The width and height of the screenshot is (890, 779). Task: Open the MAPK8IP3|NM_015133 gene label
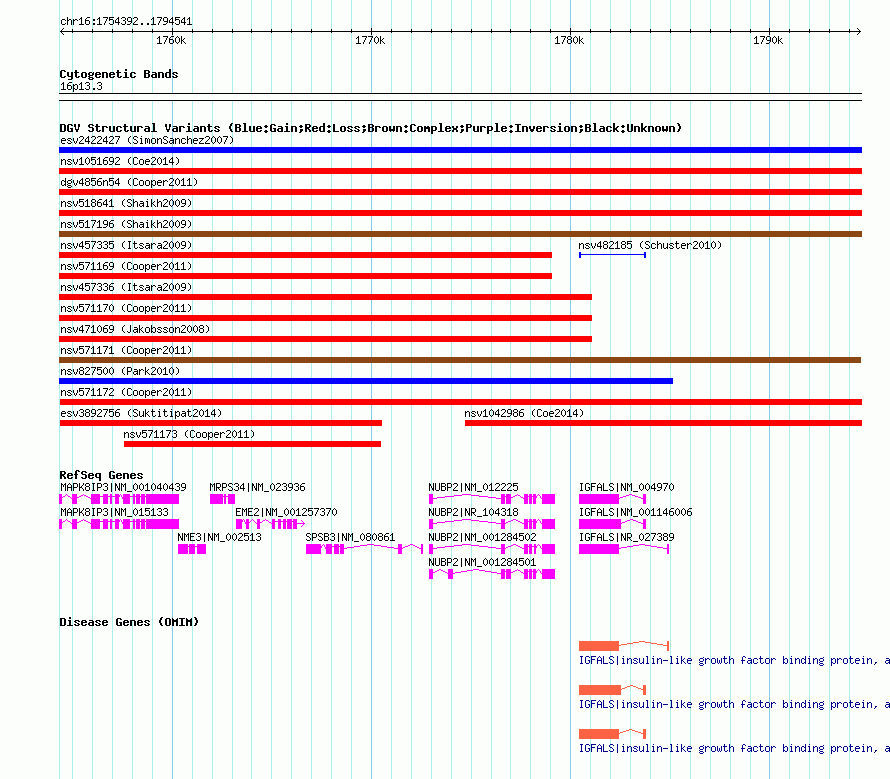[114, 512]
